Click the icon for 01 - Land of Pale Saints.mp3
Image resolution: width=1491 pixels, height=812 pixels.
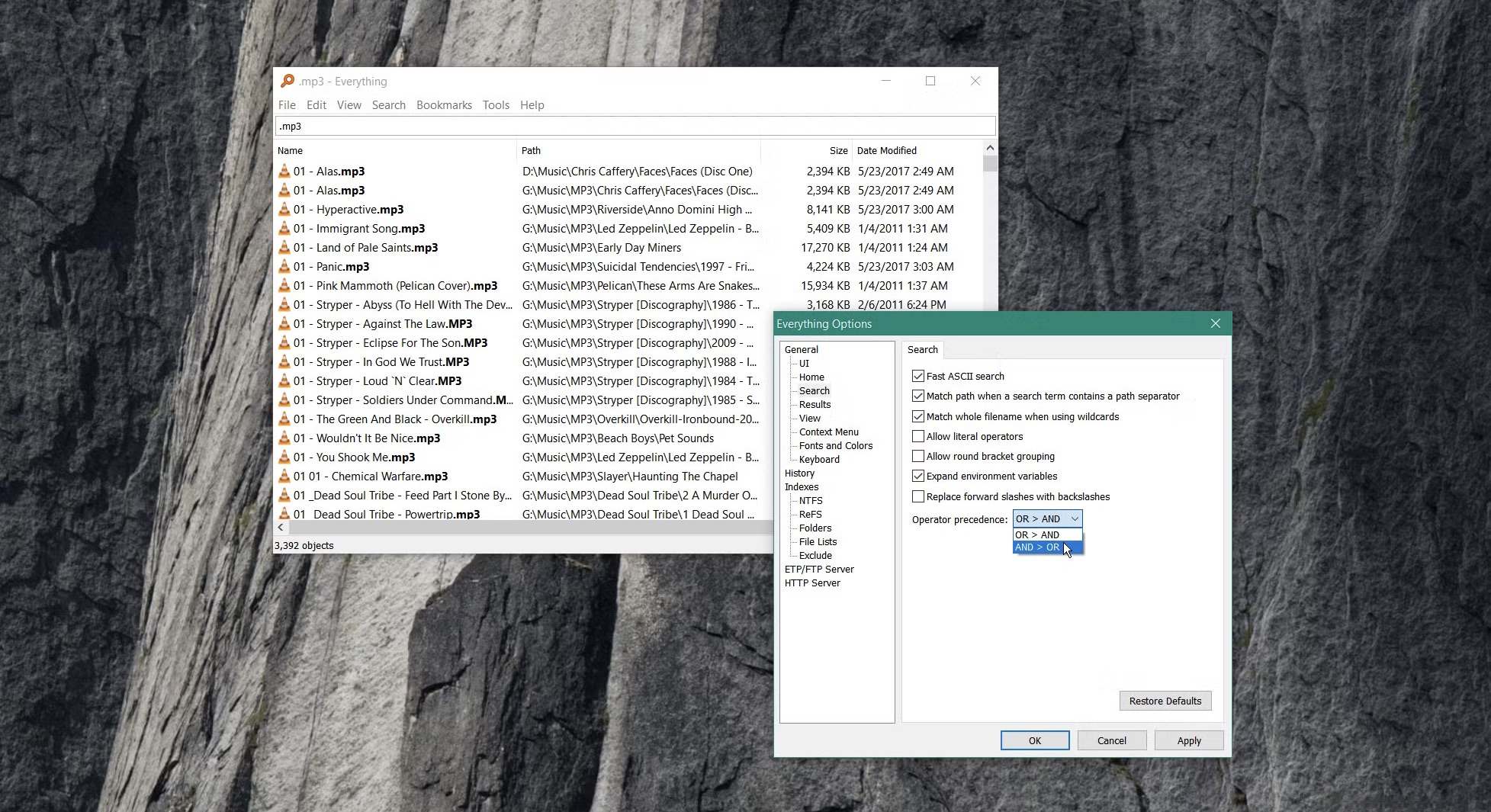(283, 247)
